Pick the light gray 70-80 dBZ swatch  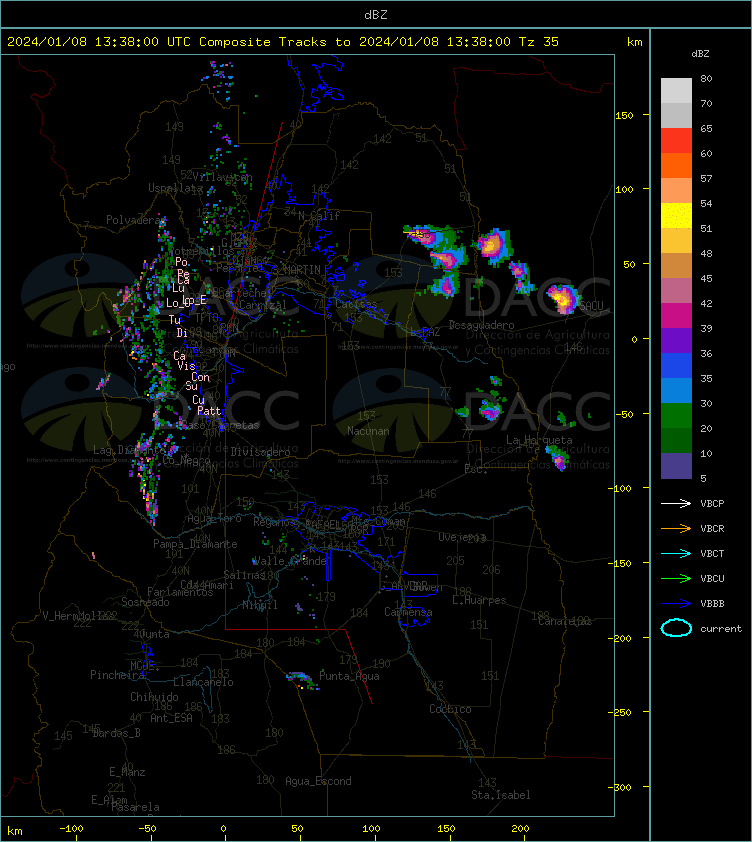tap(676, 91)
